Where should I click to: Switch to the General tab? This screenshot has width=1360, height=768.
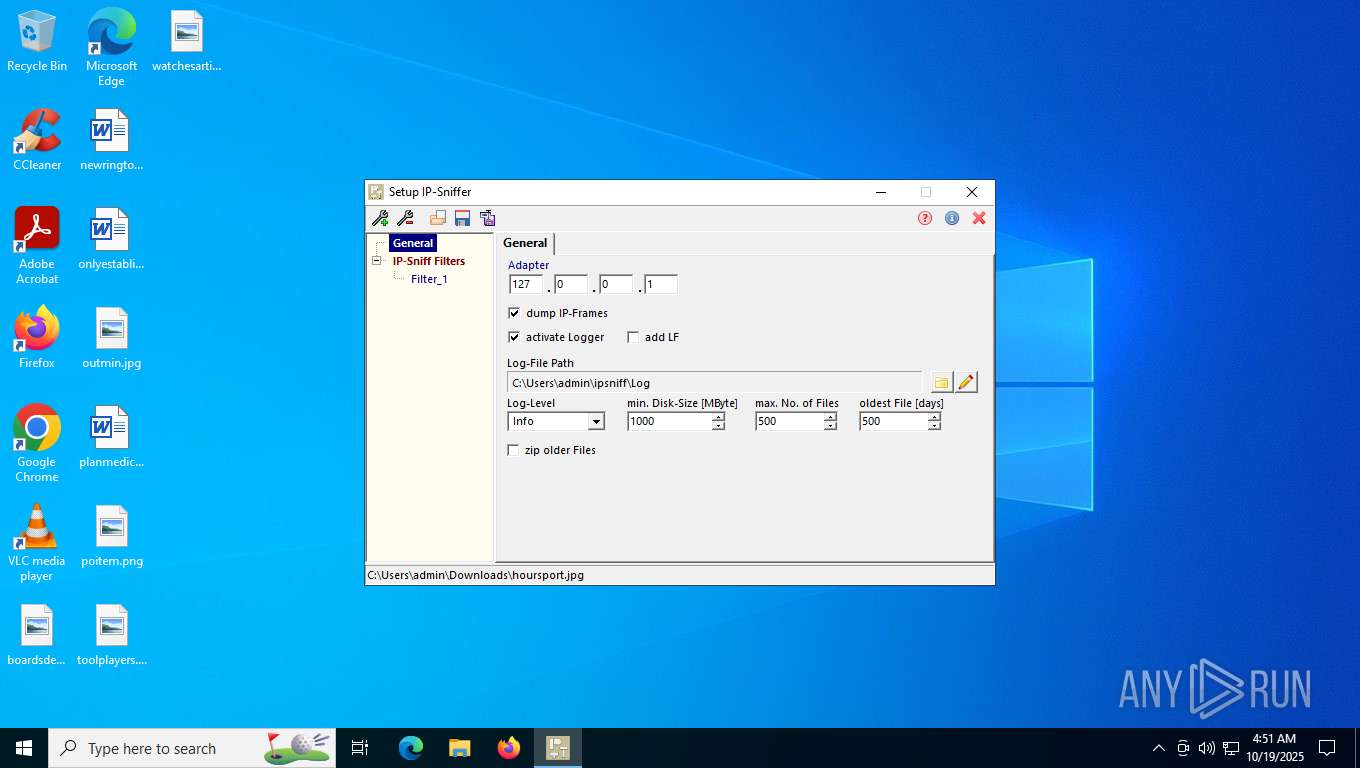point(525,243)
